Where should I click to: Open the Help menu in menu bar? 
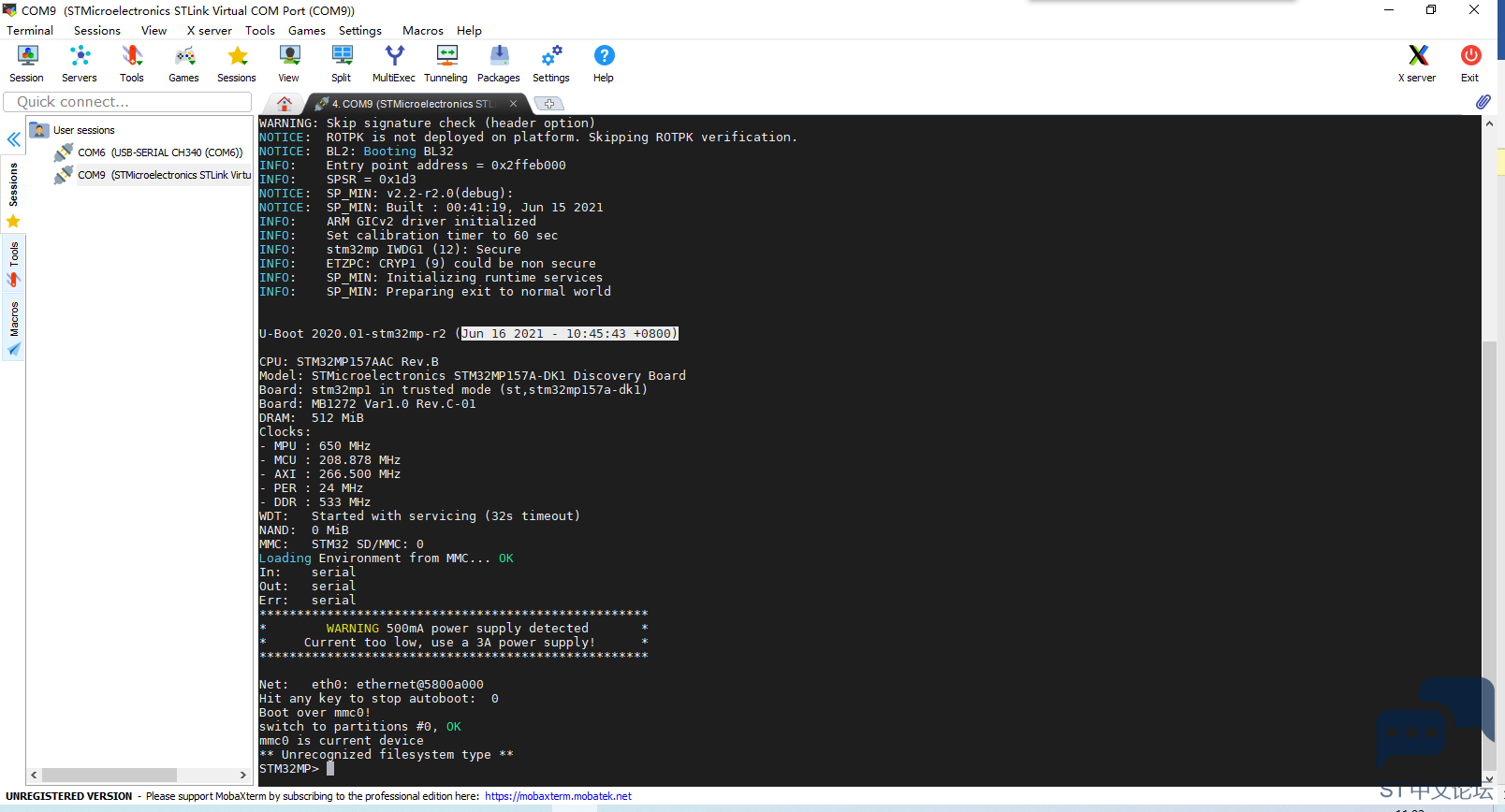(470, 31)
